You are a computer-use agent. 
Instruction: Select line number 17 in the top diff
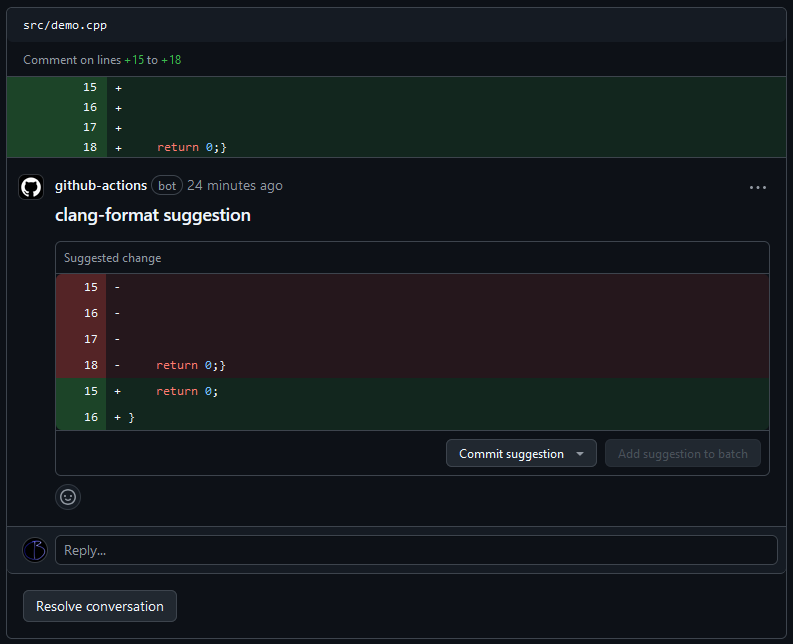click(90, 127)
